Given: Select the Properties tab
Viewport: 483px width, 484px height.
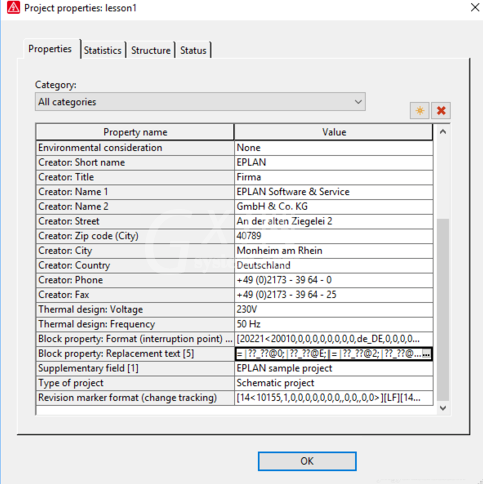Looking at the screenshot, I should point(50,49).
